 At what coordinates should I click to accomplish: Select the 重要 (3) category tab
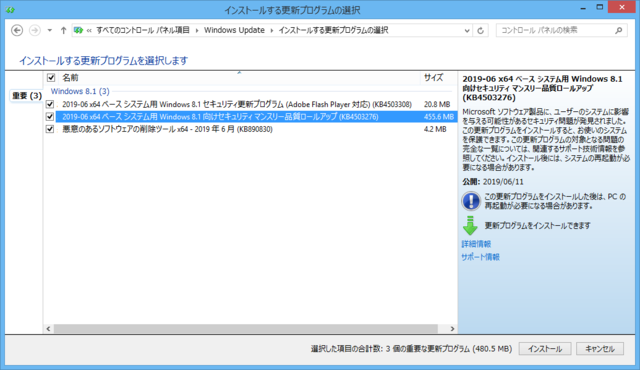pos(27,96)
